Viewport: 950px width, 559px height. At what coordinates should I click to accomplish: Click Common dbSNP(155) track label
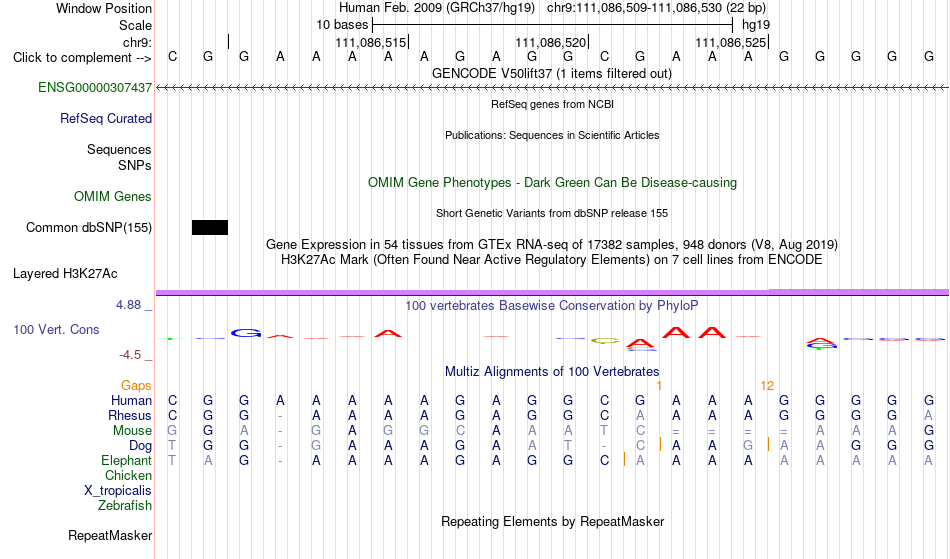tap(89, 227)
